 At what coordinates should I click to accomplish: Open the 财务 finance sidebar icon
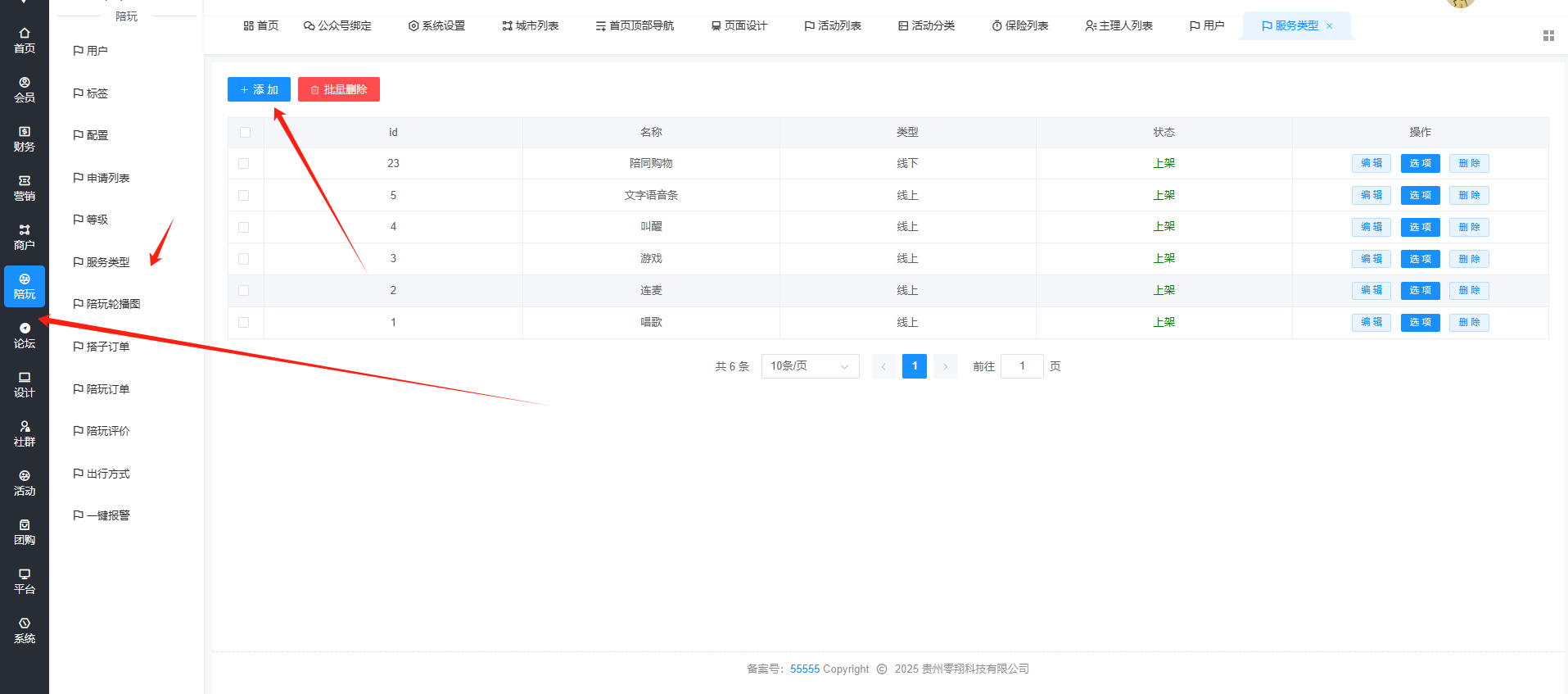point(25,138)
